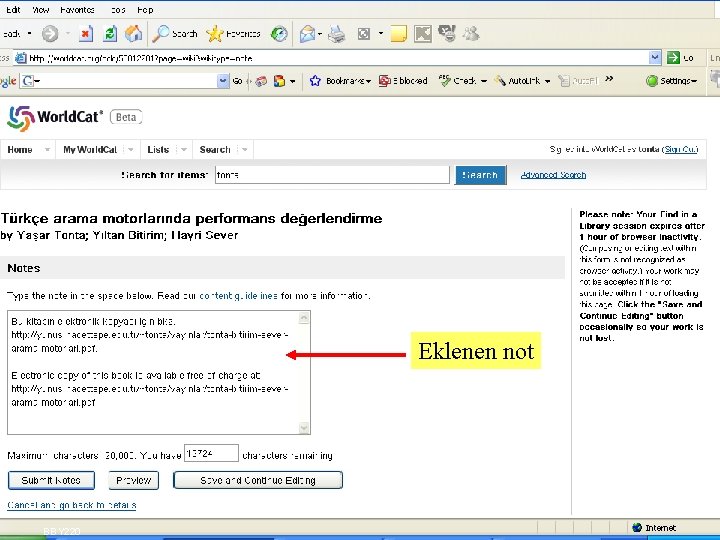Viewport: 720px width, 540px height.
Task: Click Save and Continue Editing button
Action: pos(258,480)
